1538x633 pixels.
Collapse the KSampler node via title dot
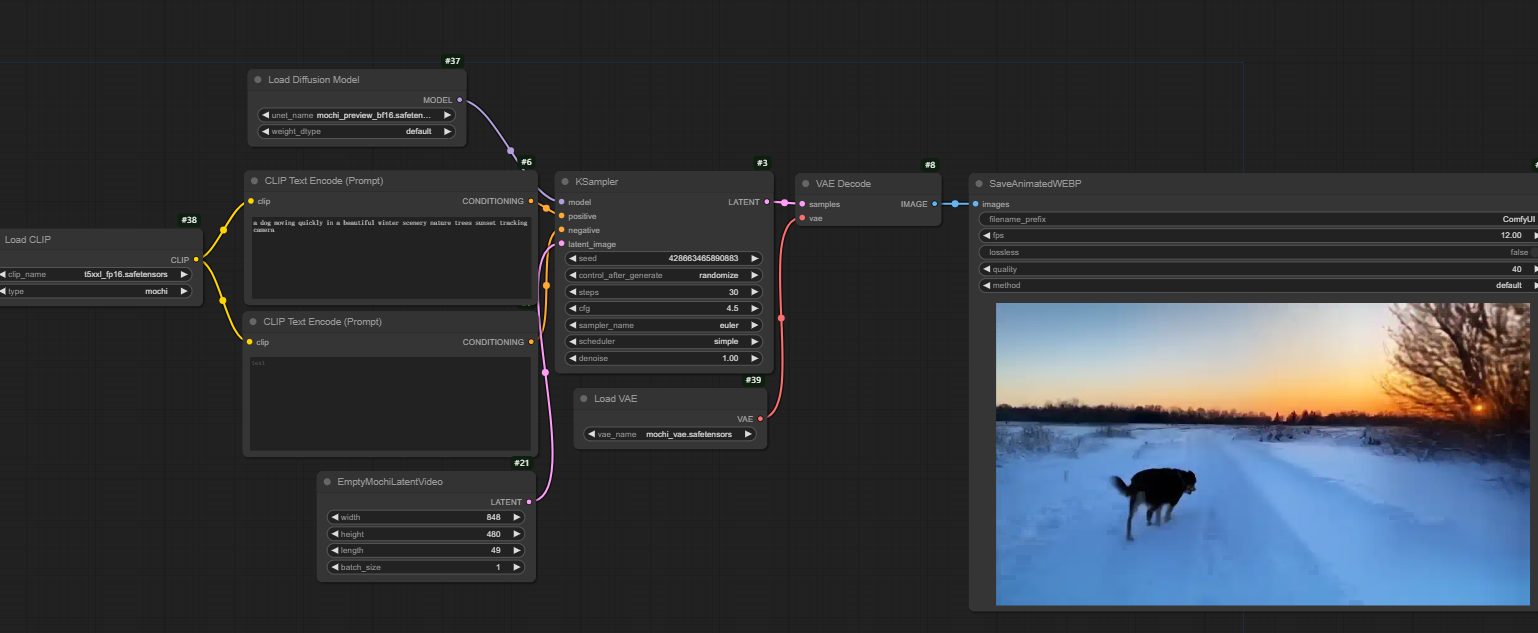click(x=565, y=182)
